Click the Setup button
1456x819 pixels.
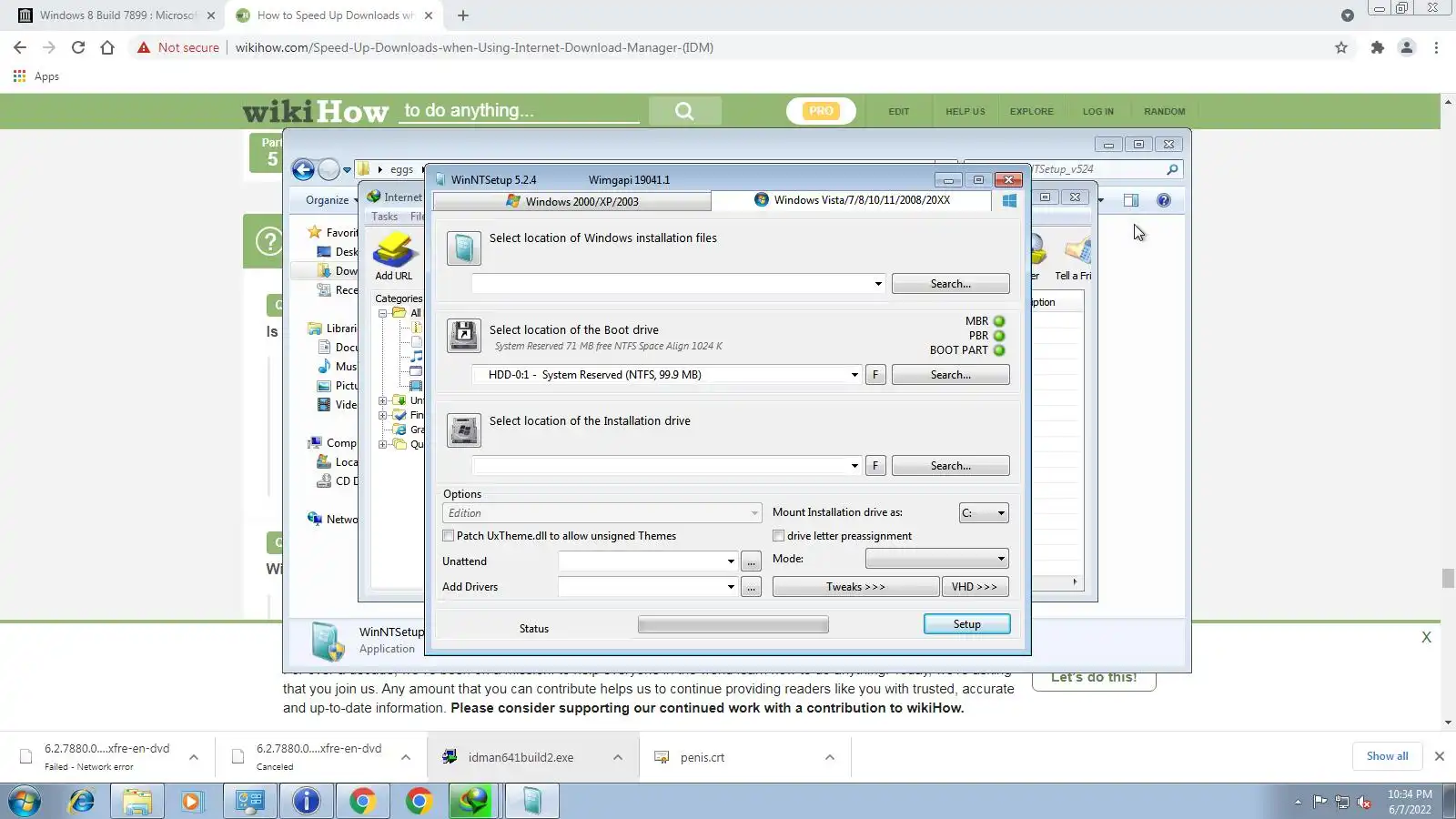pos(966,624)
